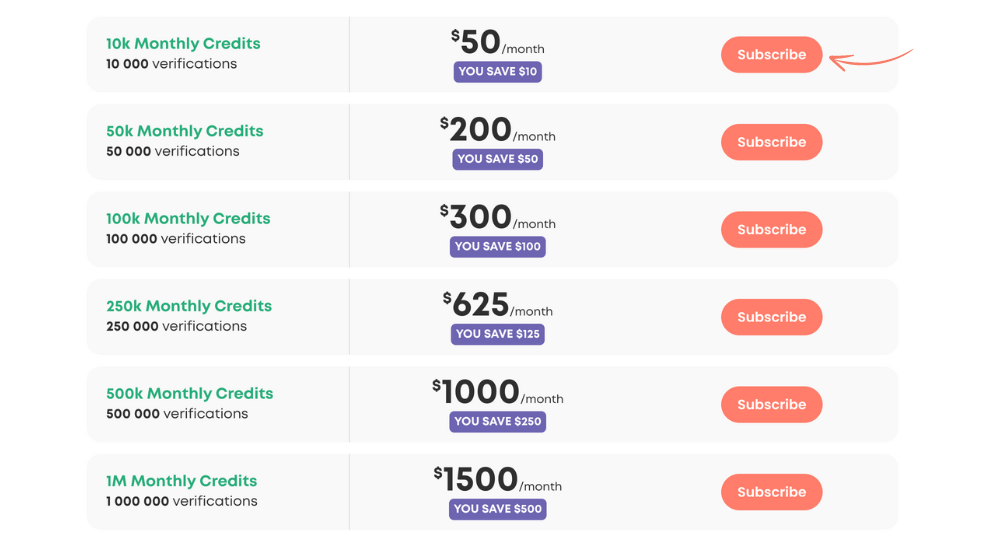Click the 100k Monthly Credits heading

coord(188,218)
